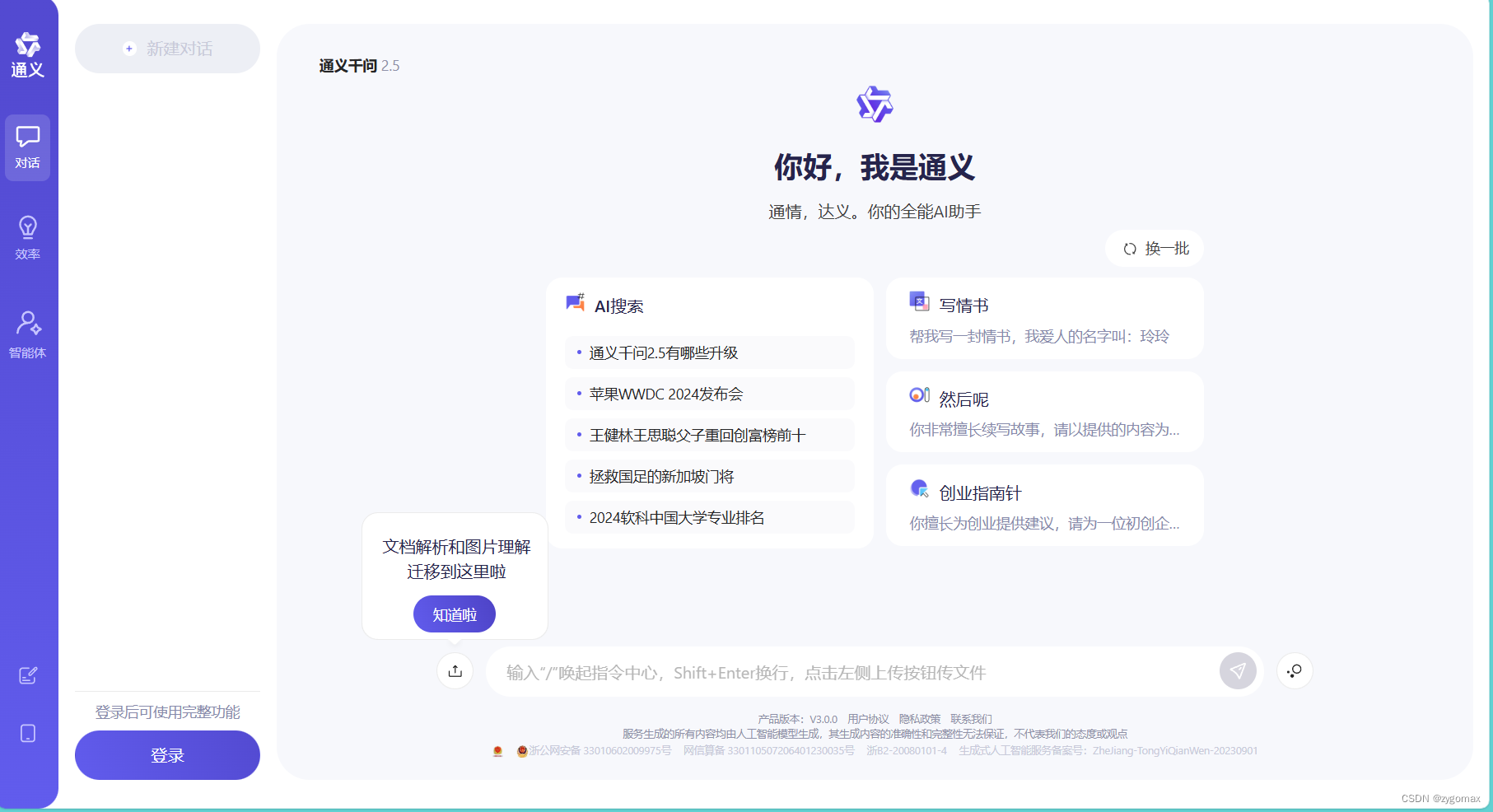
Task: Open 网信算备 filing number link
Action: [x=768, y=751]
